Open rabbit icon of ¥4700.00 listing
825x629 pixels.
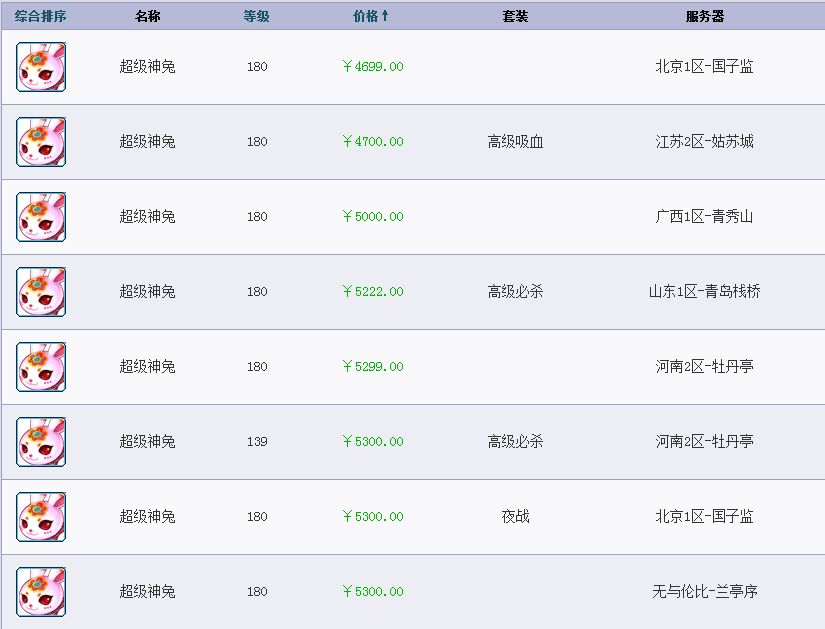(41, 142)
